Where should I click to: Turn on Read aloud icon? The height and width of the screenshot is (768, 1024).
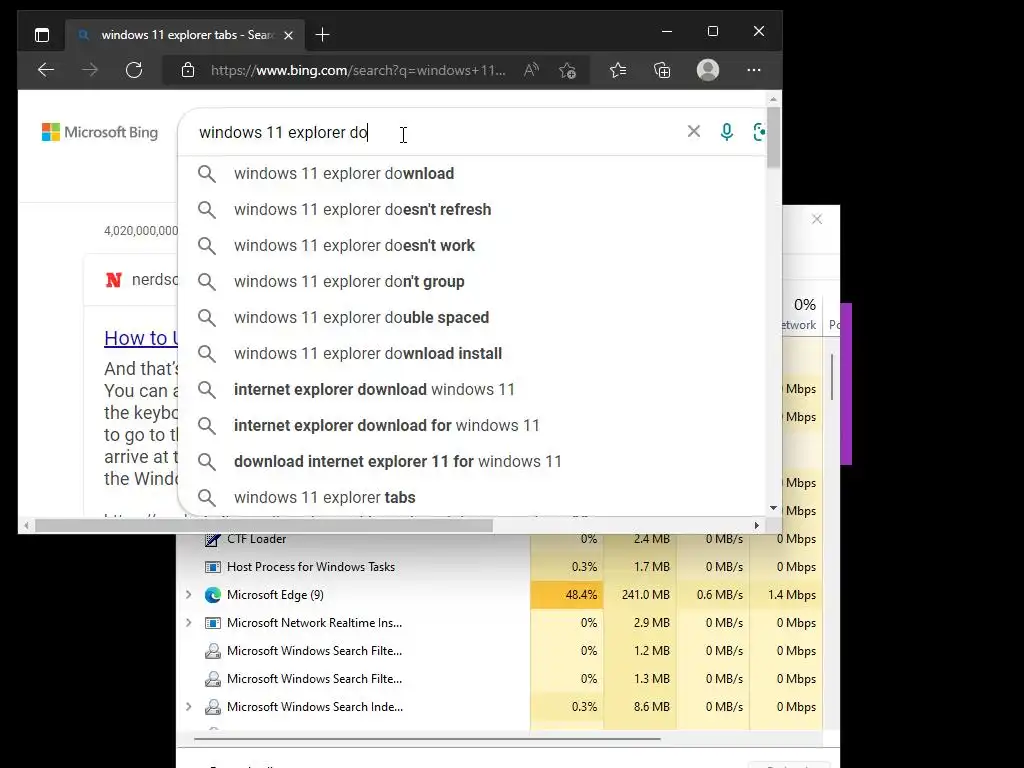click(531, 70)
